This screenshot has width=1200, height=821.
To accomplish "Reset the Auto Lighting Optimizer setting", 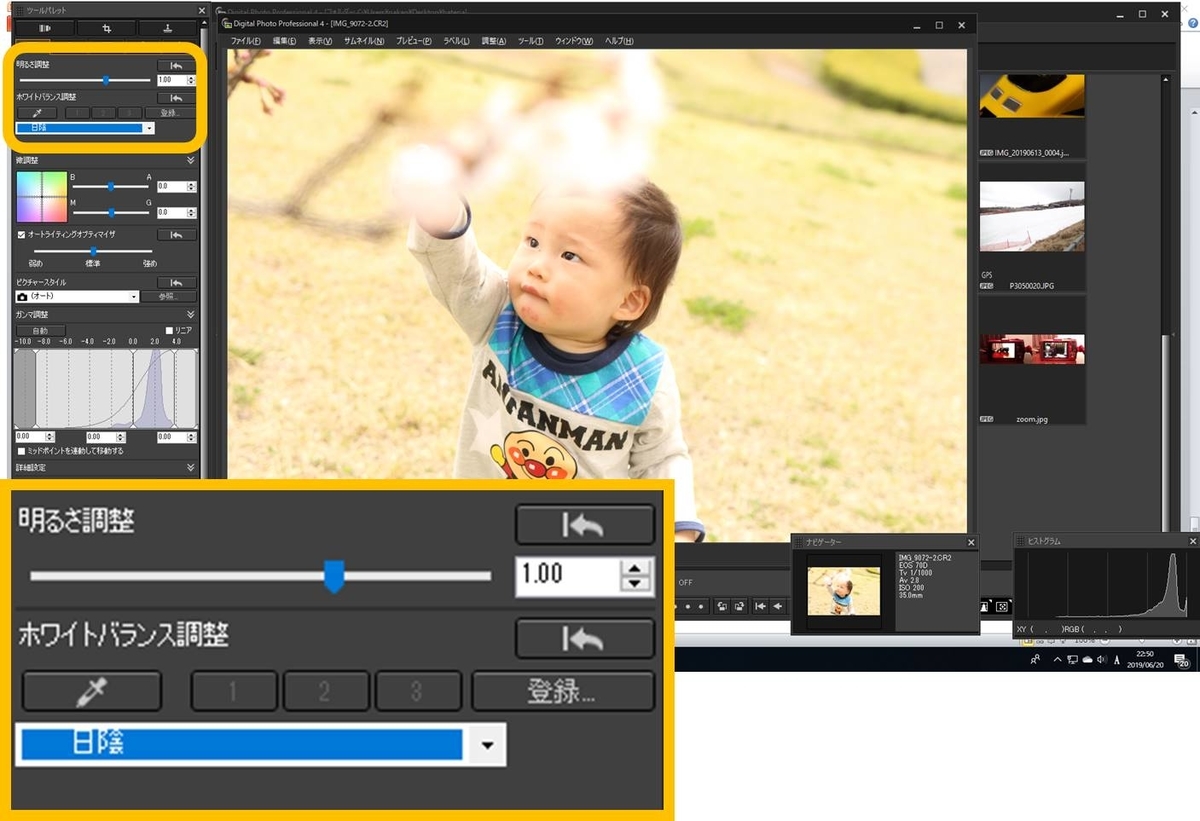I will [x=176, y=235].
